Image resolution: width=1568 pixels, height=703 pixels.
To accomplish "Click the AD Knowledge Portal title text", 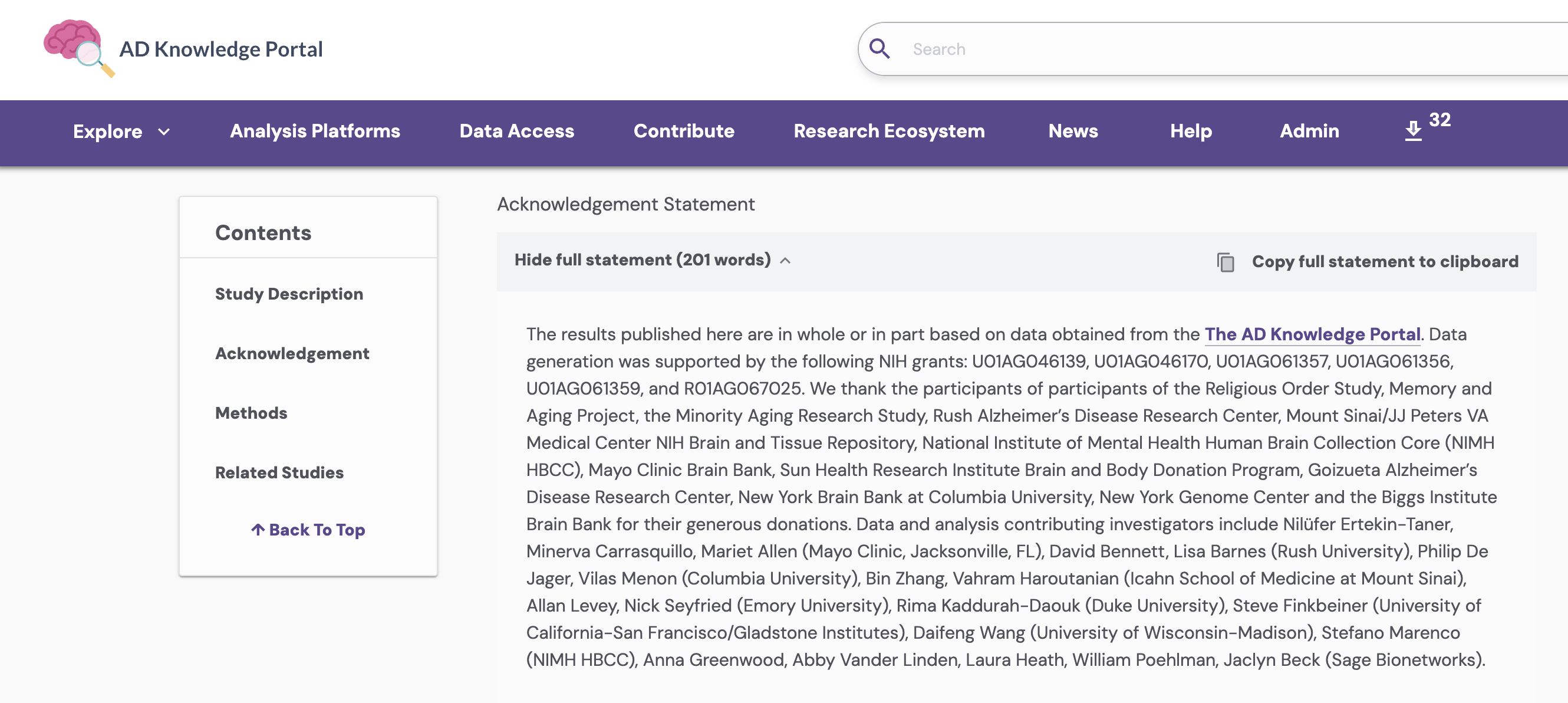I will point(221,49).
